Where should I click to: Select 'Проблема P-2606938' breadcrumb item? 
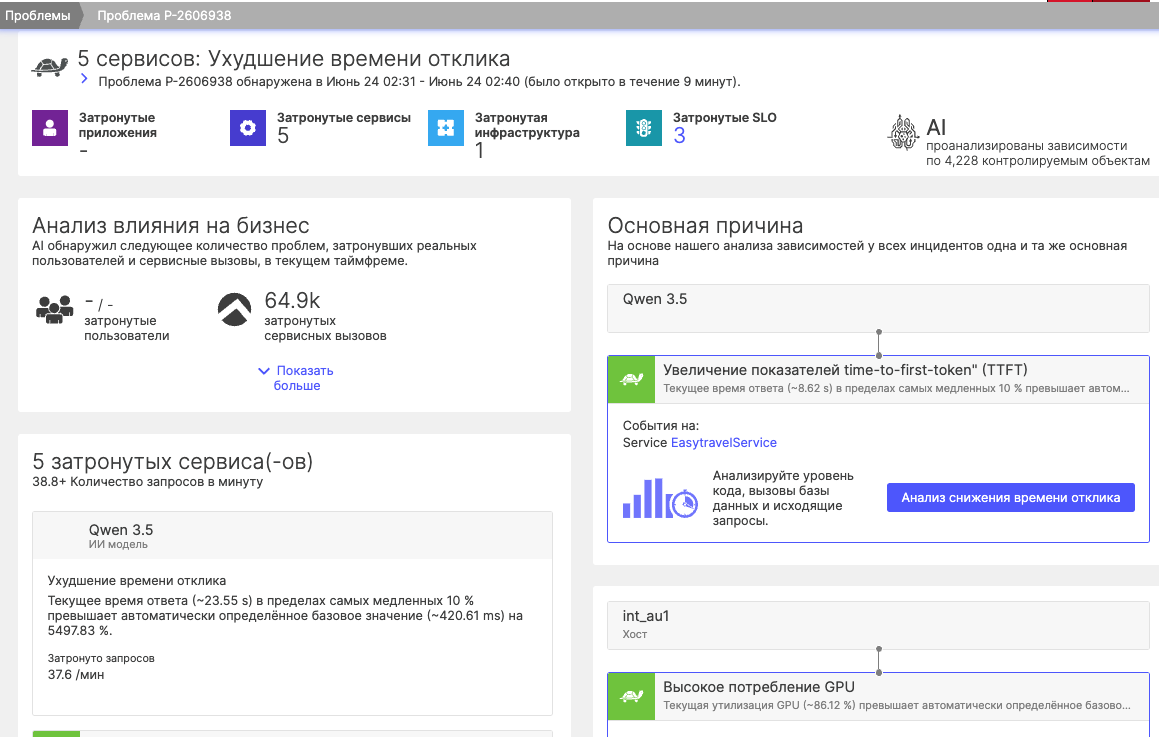pyautogui.click(x=164, y=16)
